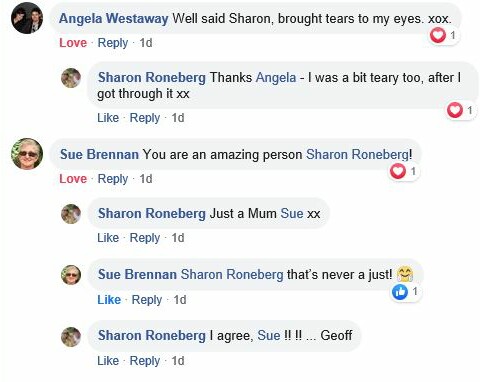This screenshot has height=382, width=480.
Task: Like Sharon's 'Just a Mum Sue' reply
Action: [108, 238]
